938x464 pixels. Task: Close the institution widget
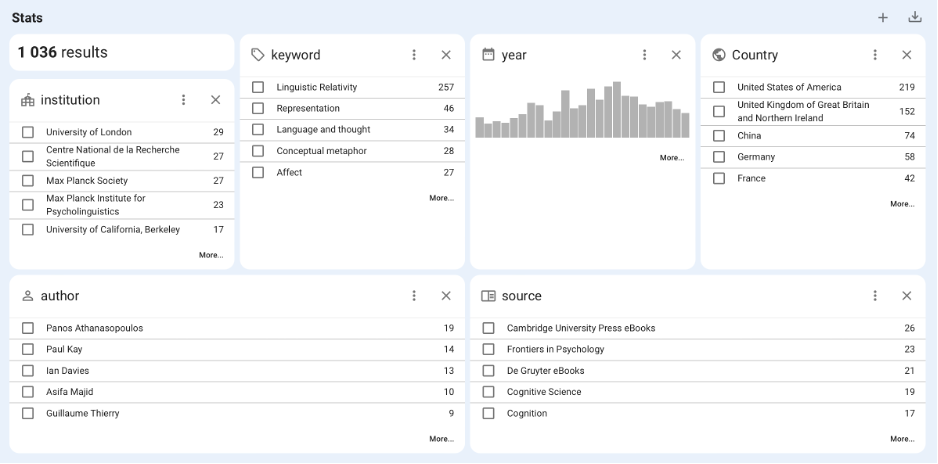215,100
